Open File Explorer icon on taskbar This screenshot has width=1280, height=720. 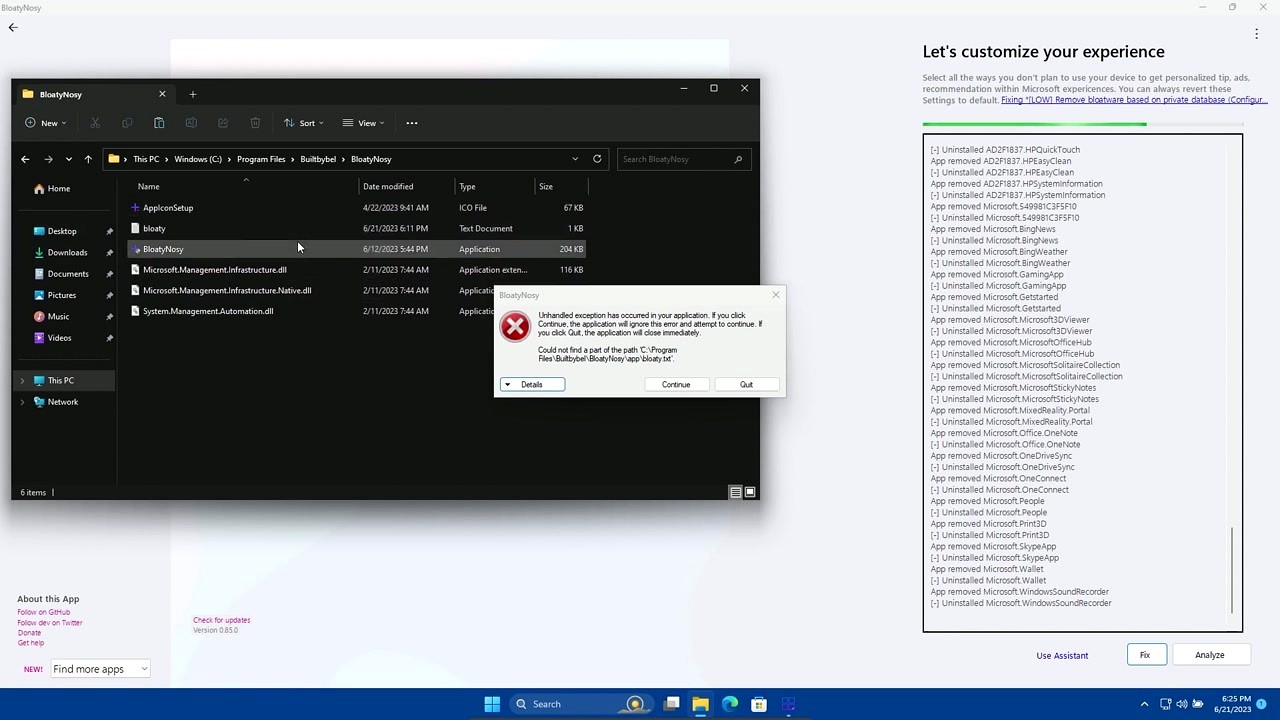tap(700, 703)
